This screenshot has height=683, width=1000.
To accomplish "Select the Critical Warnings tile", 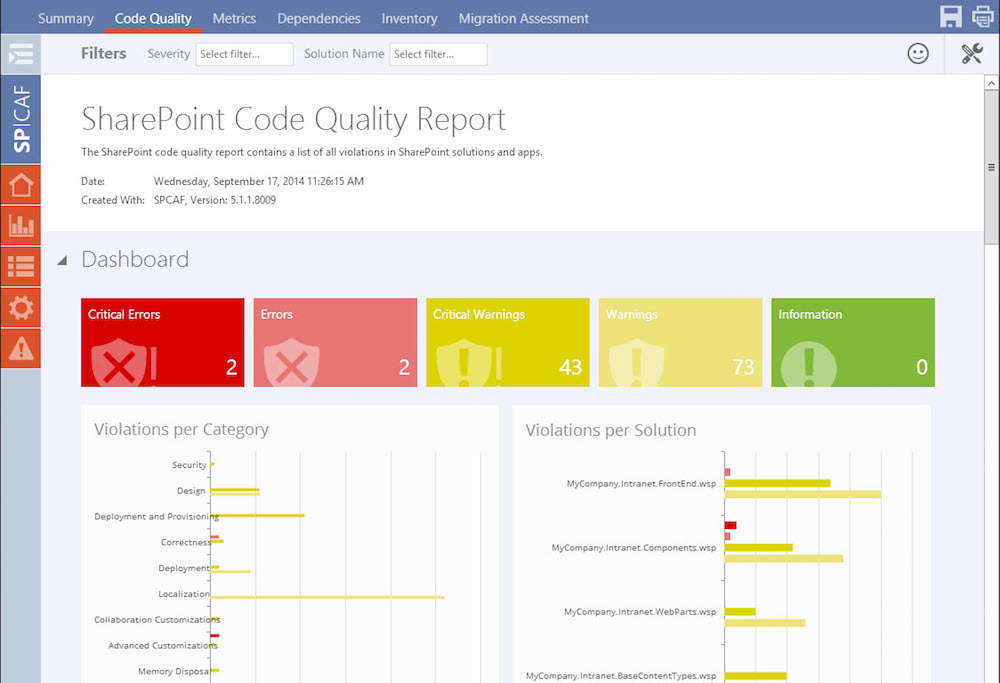I will coord(508,342).
